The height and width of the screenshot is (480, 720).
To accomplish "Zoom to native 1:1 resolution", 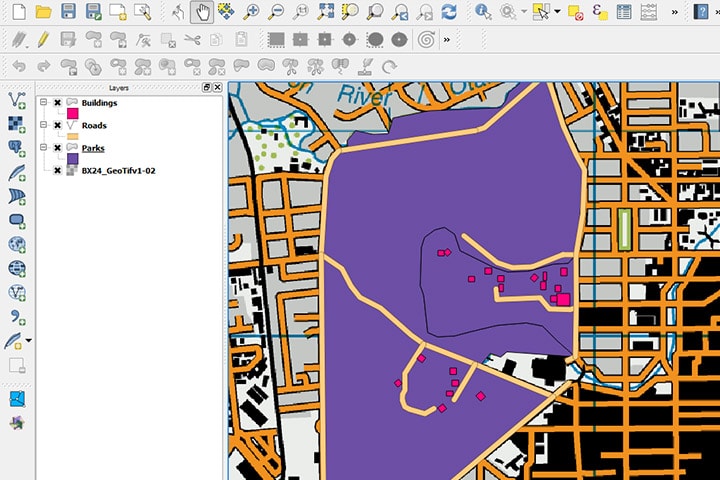I will [x=301, y=12].
